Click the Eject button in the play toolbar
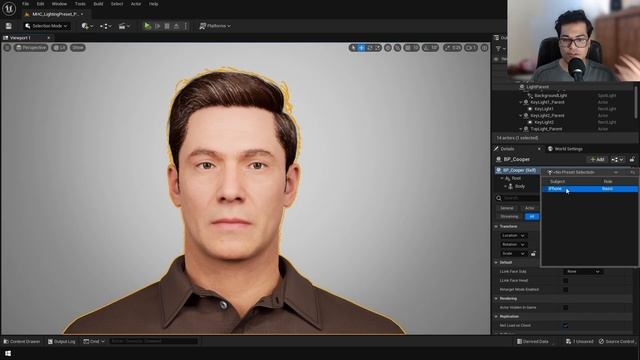The width and height of the screenshot is (640, 360). [x=176, y=26]
